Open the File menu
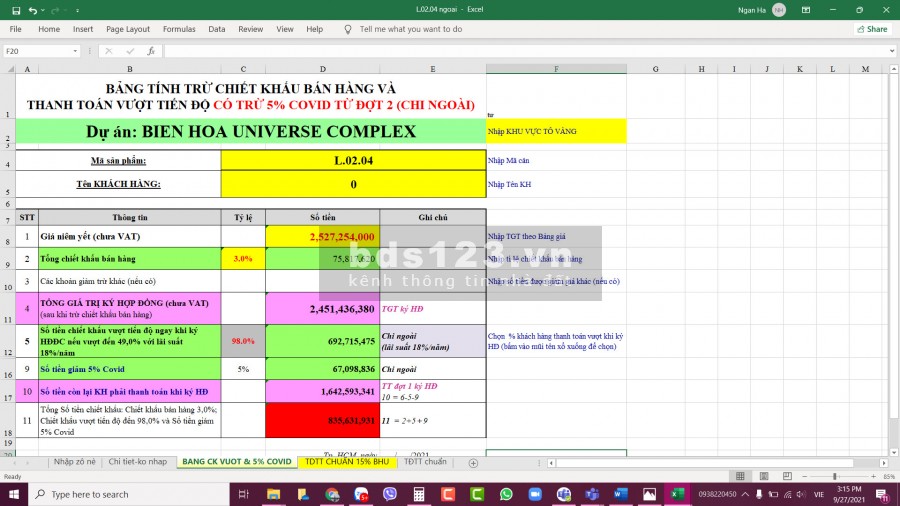The width and height of the screenshot is (900, 506). click(15, 29)
